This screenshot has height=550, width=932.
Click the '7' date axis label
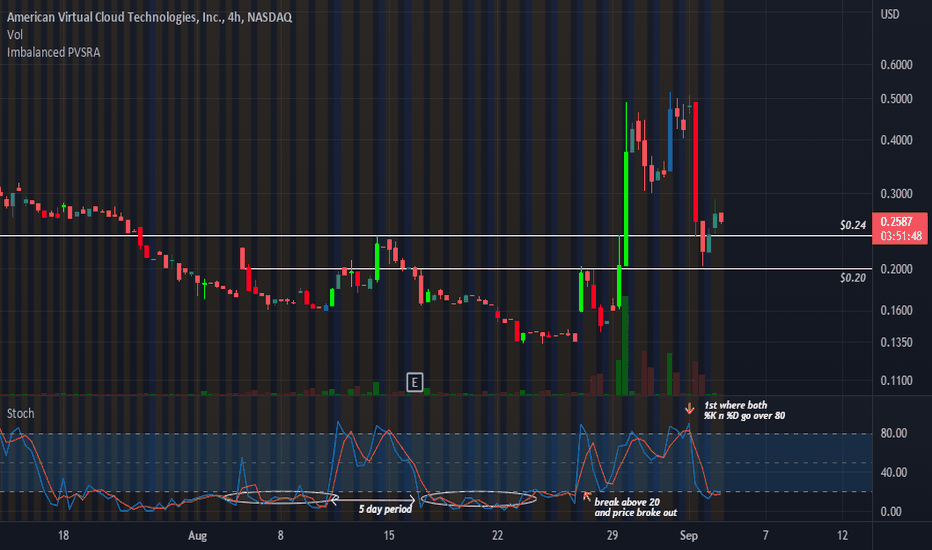(766, 535)
